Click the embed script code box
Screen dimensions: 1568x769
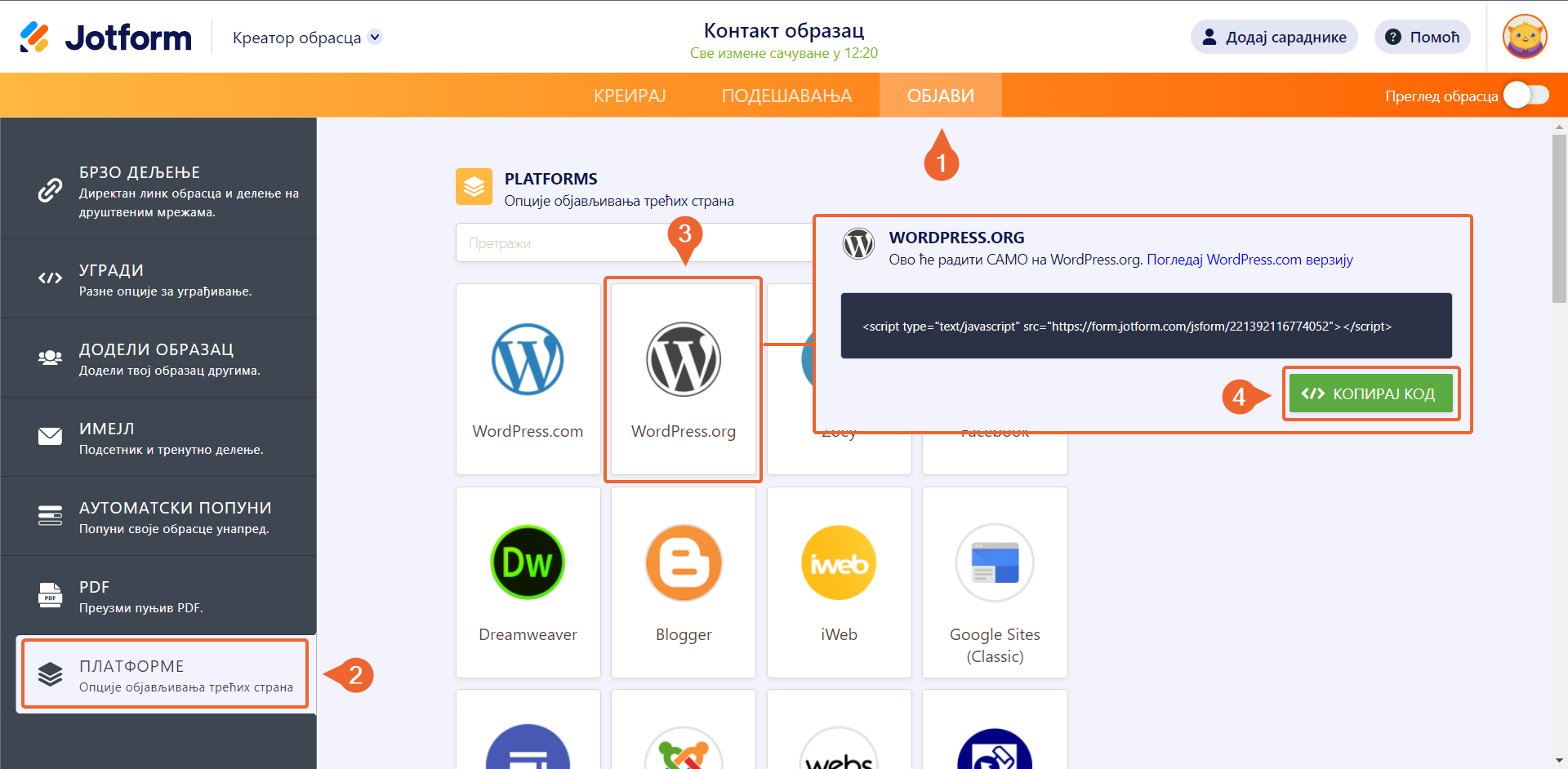(1147, 326)
